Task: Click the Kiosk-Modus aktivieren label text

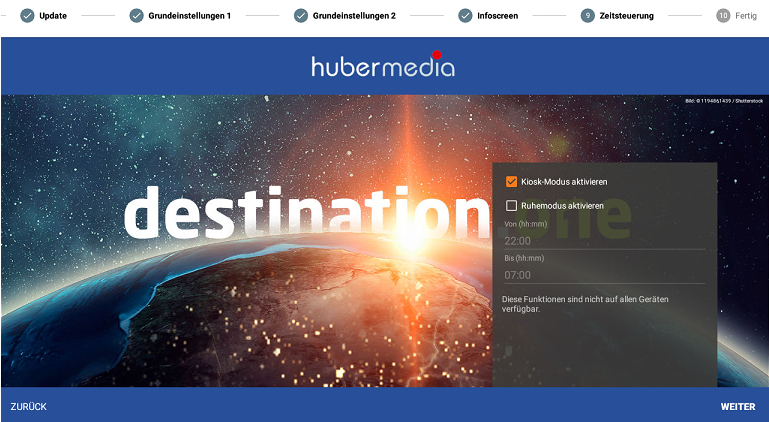Action: (x=564, y=182)
